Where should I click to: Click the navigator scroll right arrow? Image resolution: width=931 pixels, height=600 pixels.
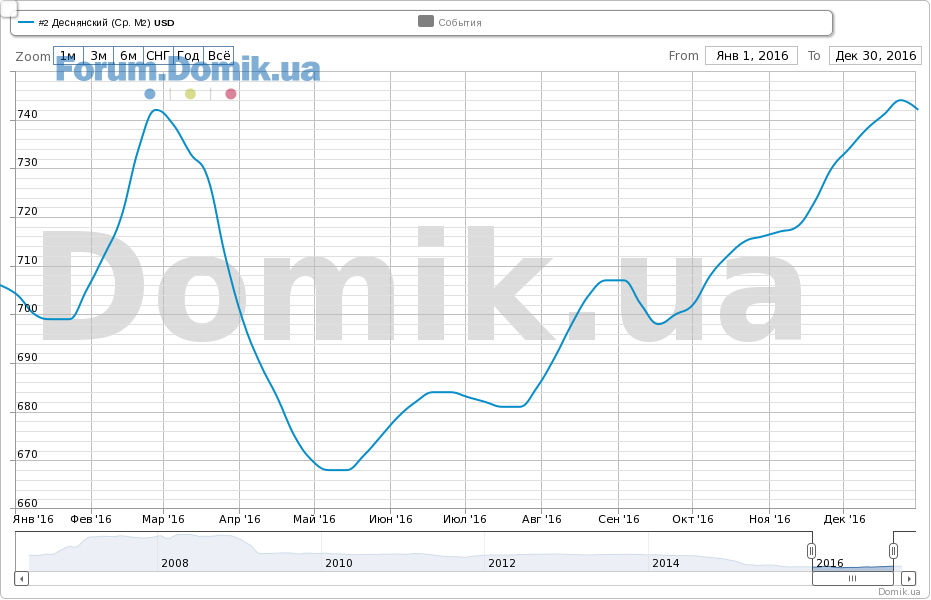(x=909, y=578)
